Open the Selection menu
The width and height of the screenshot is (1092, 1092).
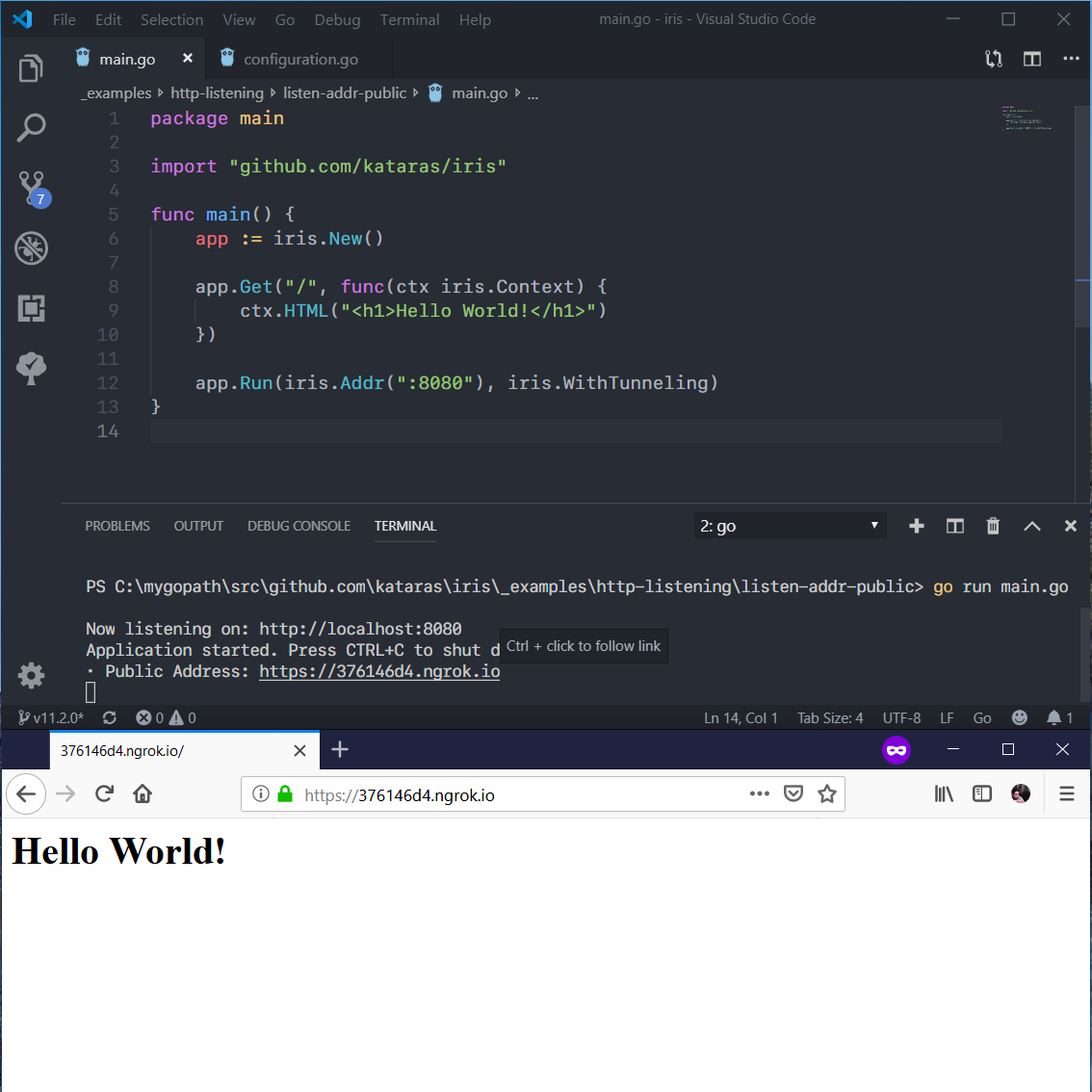tap(172, 19)
